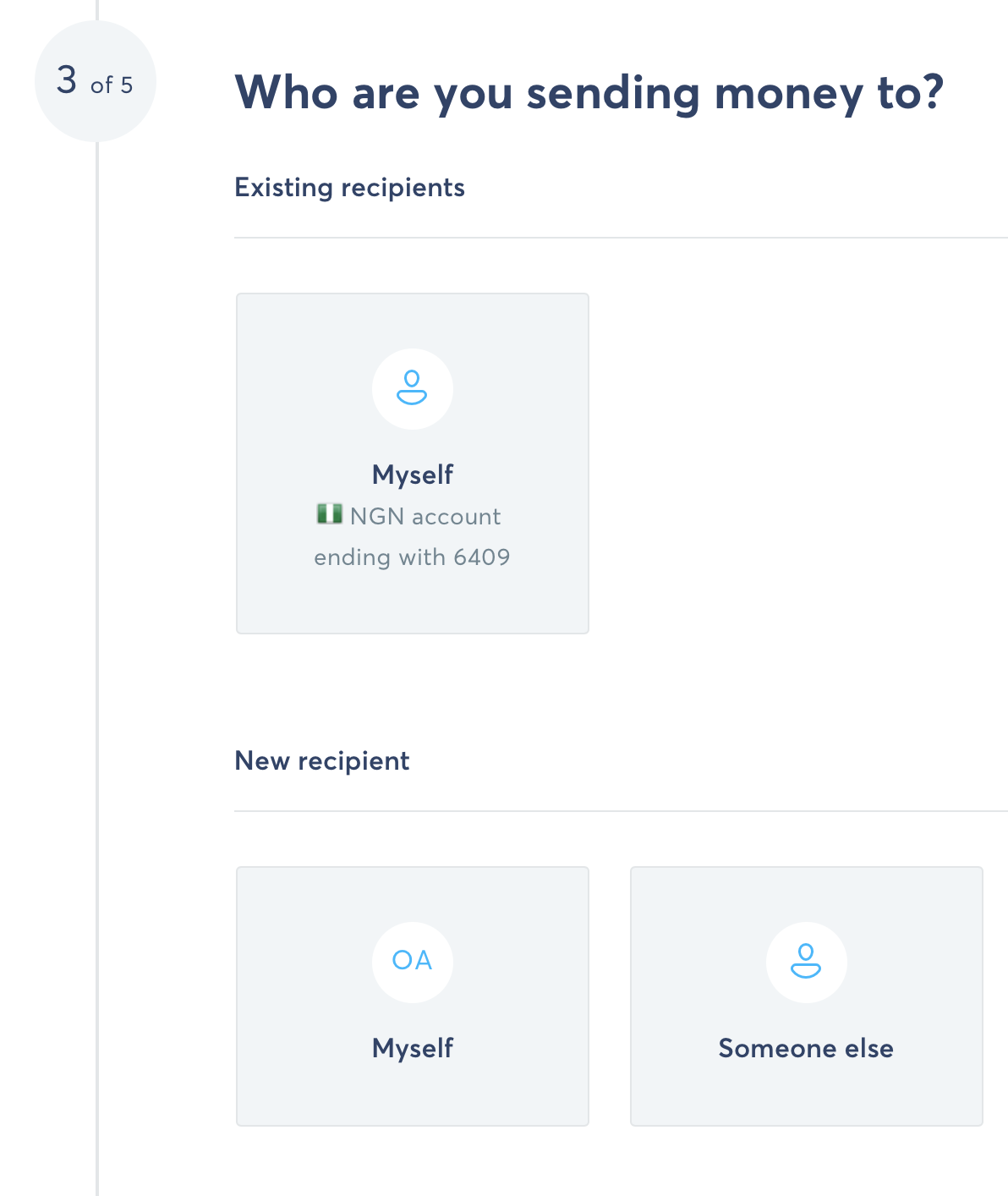Click the person icon above Someone else
The width and height of the screenshot is (1008, 1196).
point(806,962)
